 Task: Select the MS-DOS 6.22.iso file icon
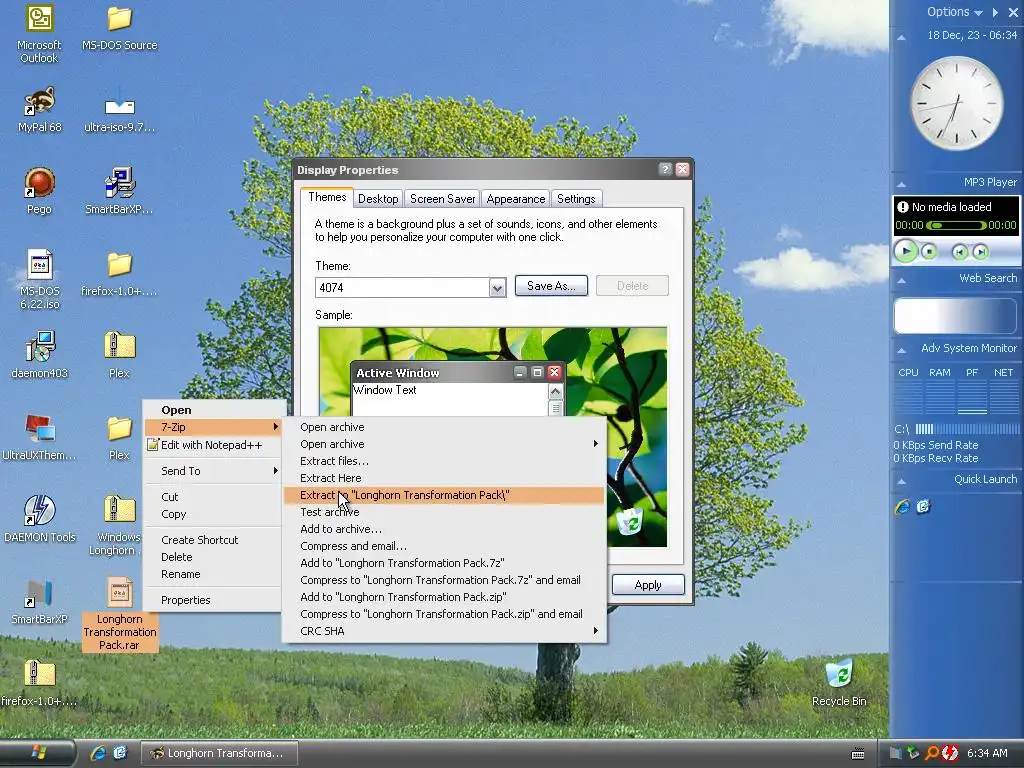(39, 265)
